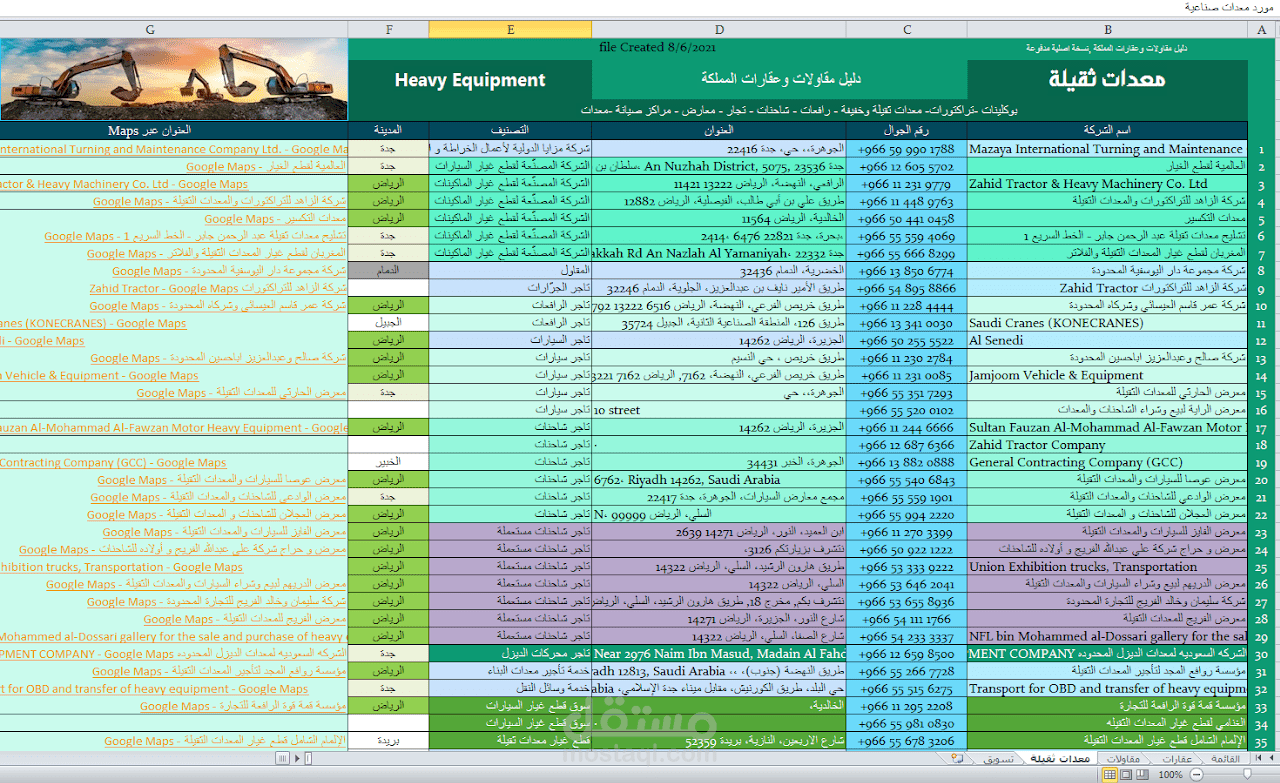Screen dimensions: 1280x783
Task: Select column G header
Action: (151, 30)
